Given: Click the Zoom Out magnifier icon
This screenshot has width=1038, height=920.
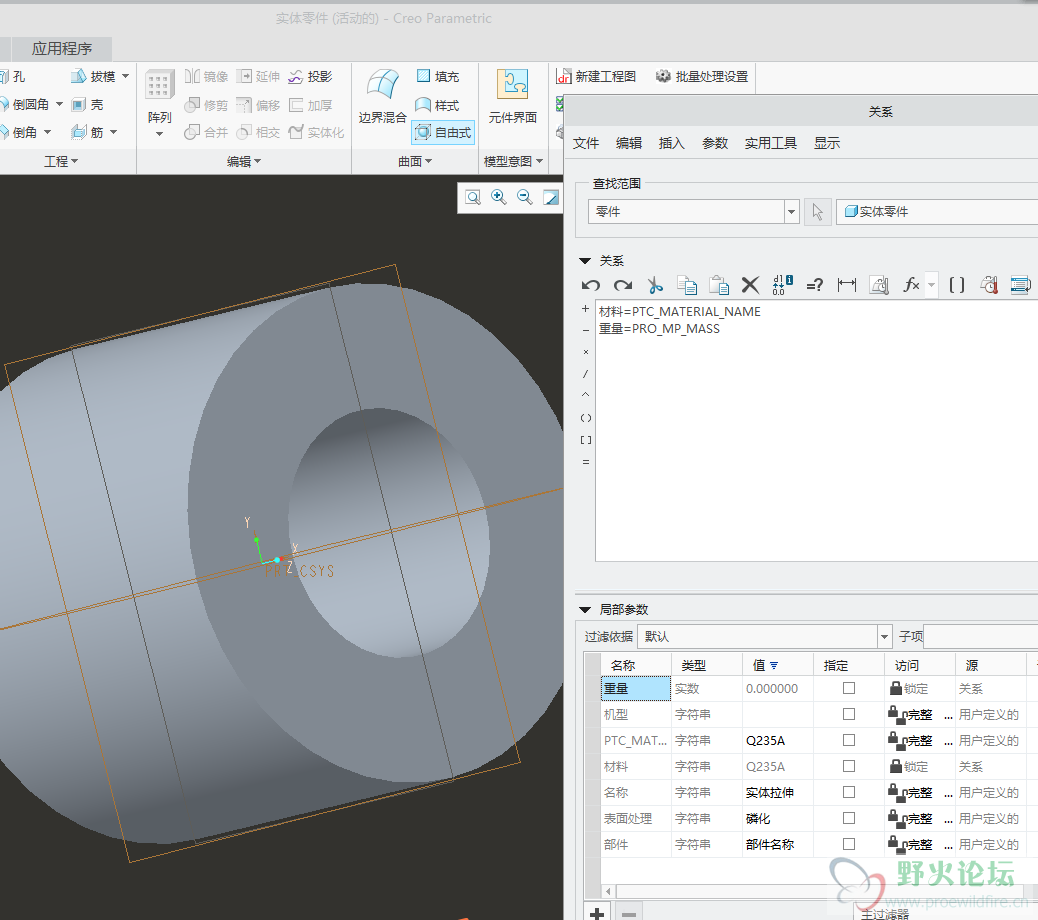Looking at the screenshot, I should pyautogui.click(x=524, y=197).
